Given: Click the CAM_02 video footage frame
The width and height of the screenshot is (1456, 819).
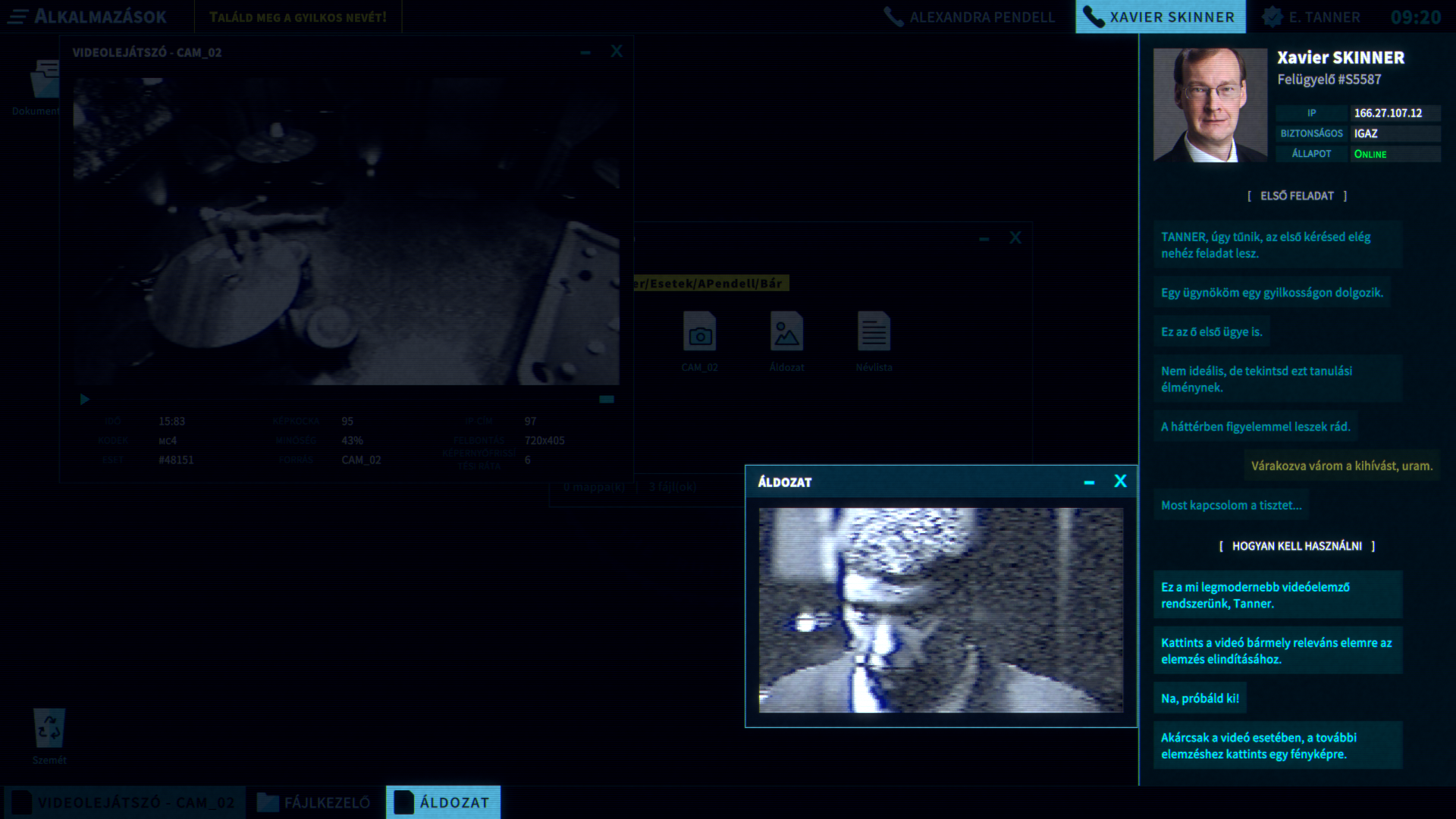Looking at the screenshot, I should point(346,231).
